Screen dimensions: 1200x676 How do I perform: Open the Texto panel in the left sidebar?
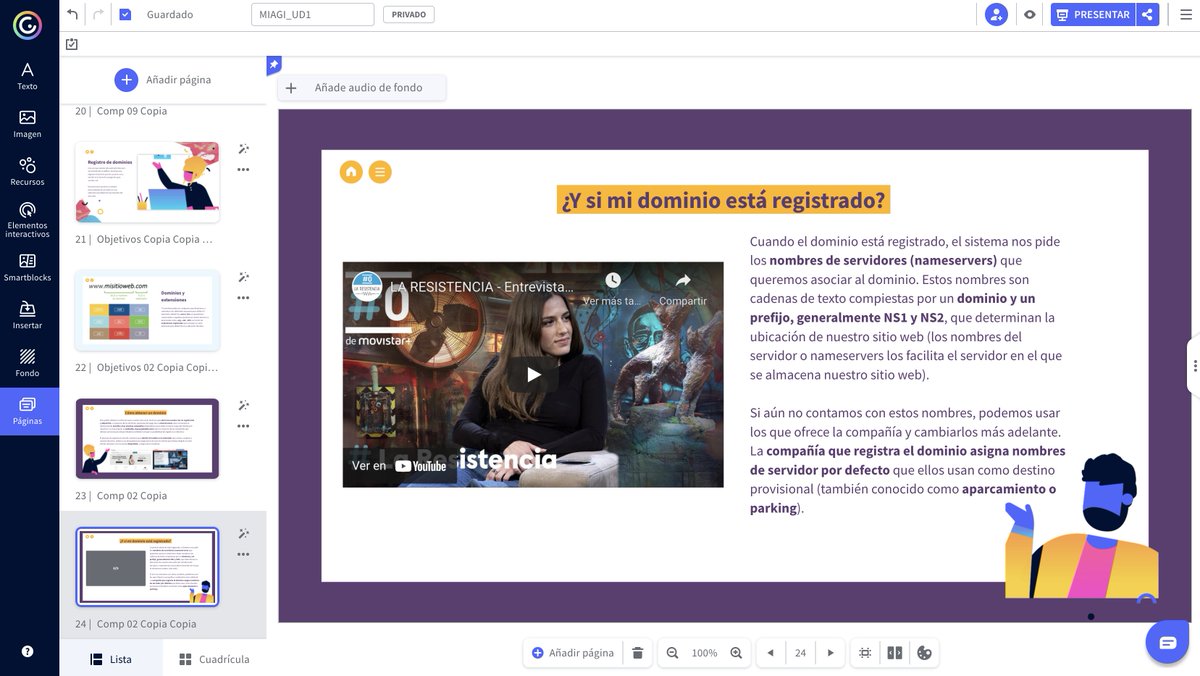coord(27,75)
